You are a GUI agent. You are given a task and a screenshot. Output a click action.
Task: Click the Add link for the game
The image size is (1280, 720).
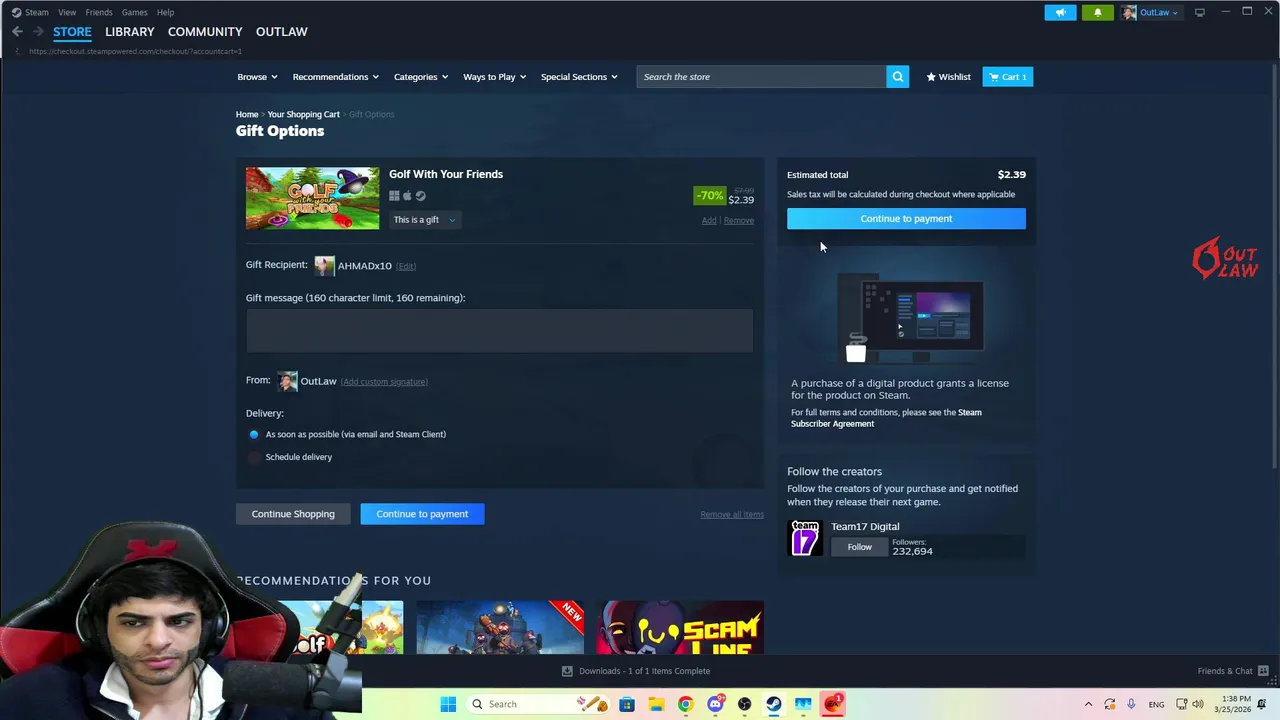[709, 221]
